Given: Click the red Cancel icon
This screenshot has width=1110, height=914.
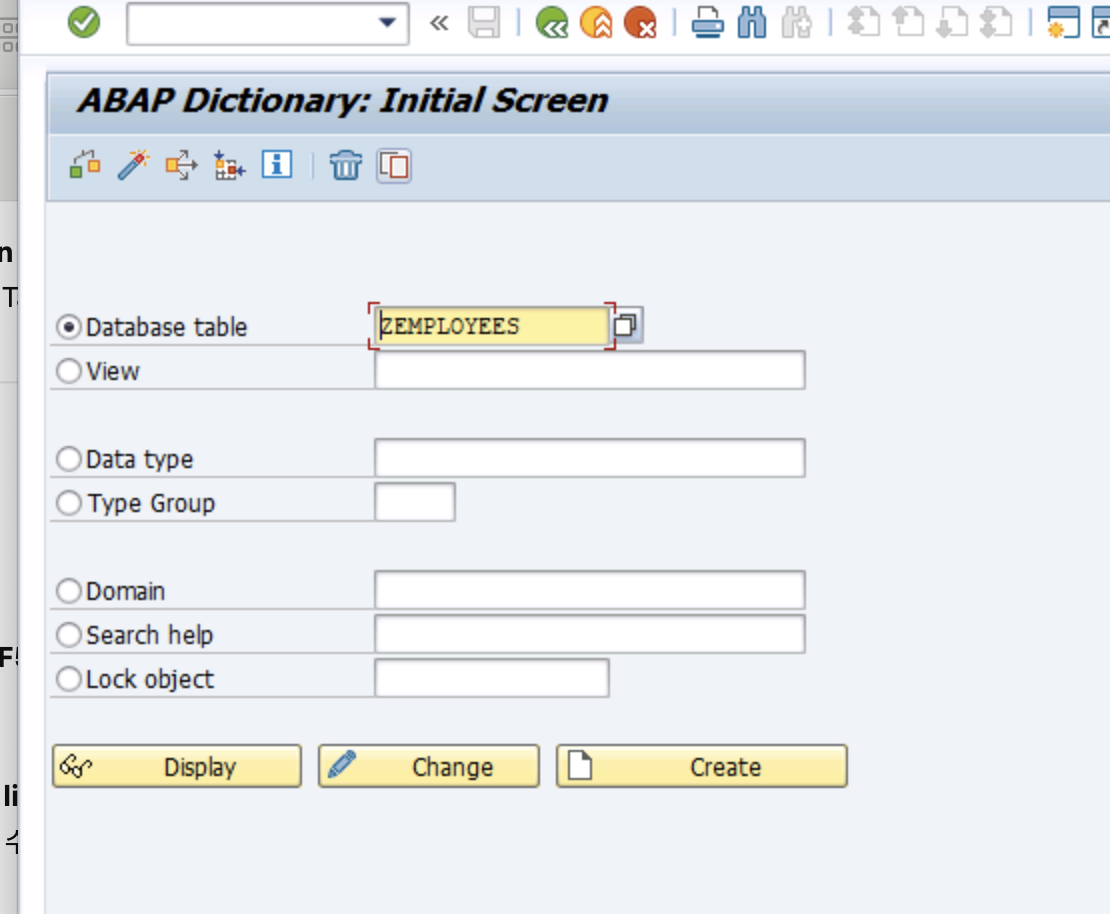Looking at the screenshot, I should click(640, 23).
